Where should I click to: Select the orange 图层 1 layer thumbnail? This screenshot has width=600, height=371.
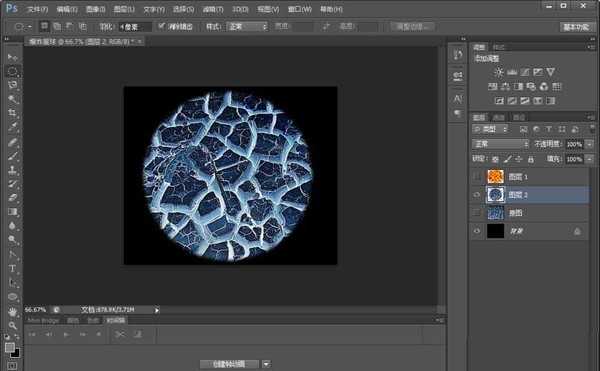[x=495, y=177]
